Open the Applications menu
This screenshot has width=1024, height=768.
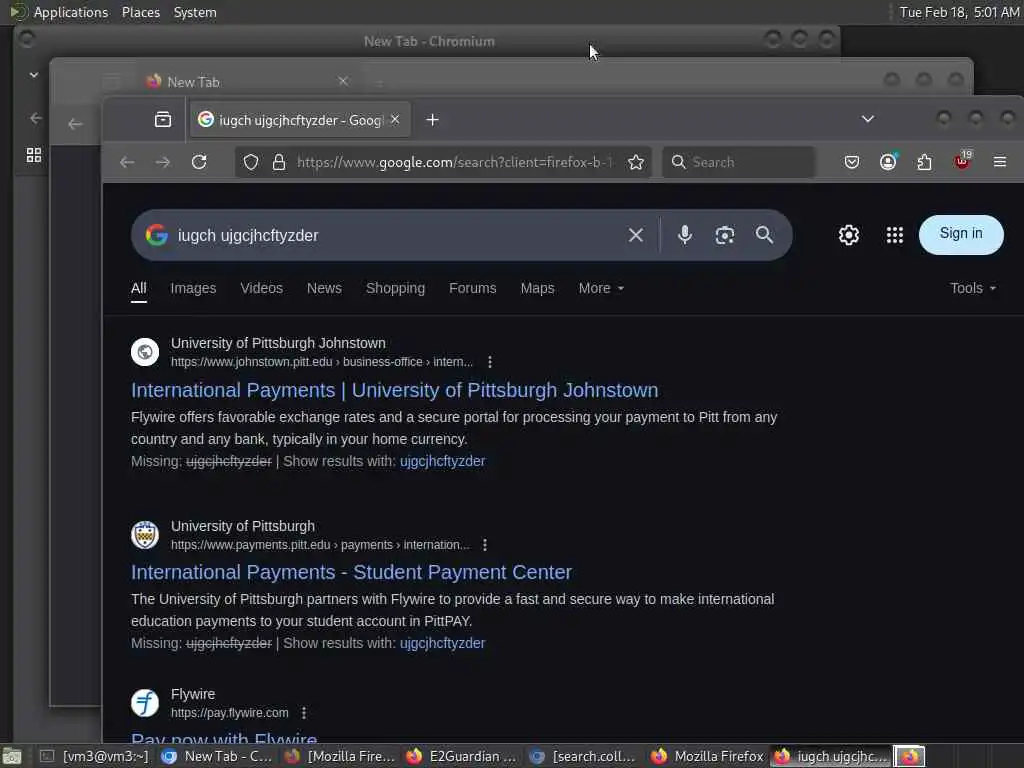pos(71,12)
